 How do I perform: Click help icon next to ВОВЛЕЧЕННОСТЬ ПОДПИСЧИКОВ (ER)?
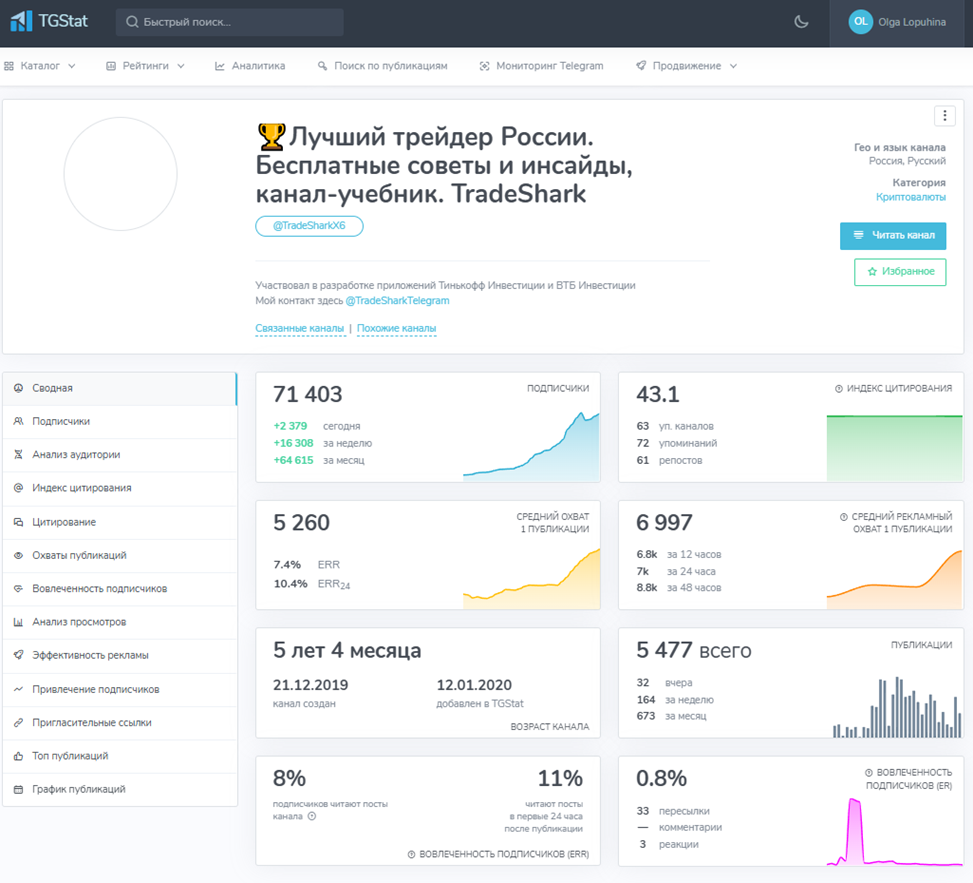click(869, 773)
